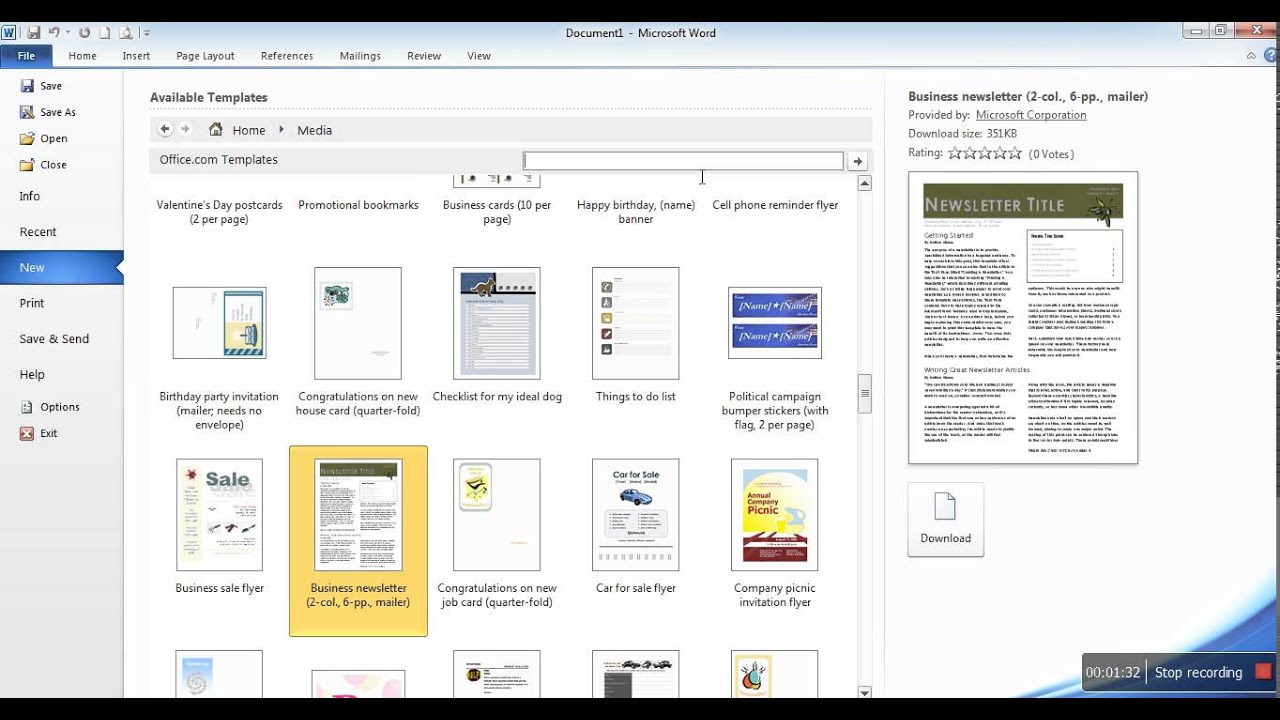Click the Redo icon in Quick Access Toolbar

84,32
